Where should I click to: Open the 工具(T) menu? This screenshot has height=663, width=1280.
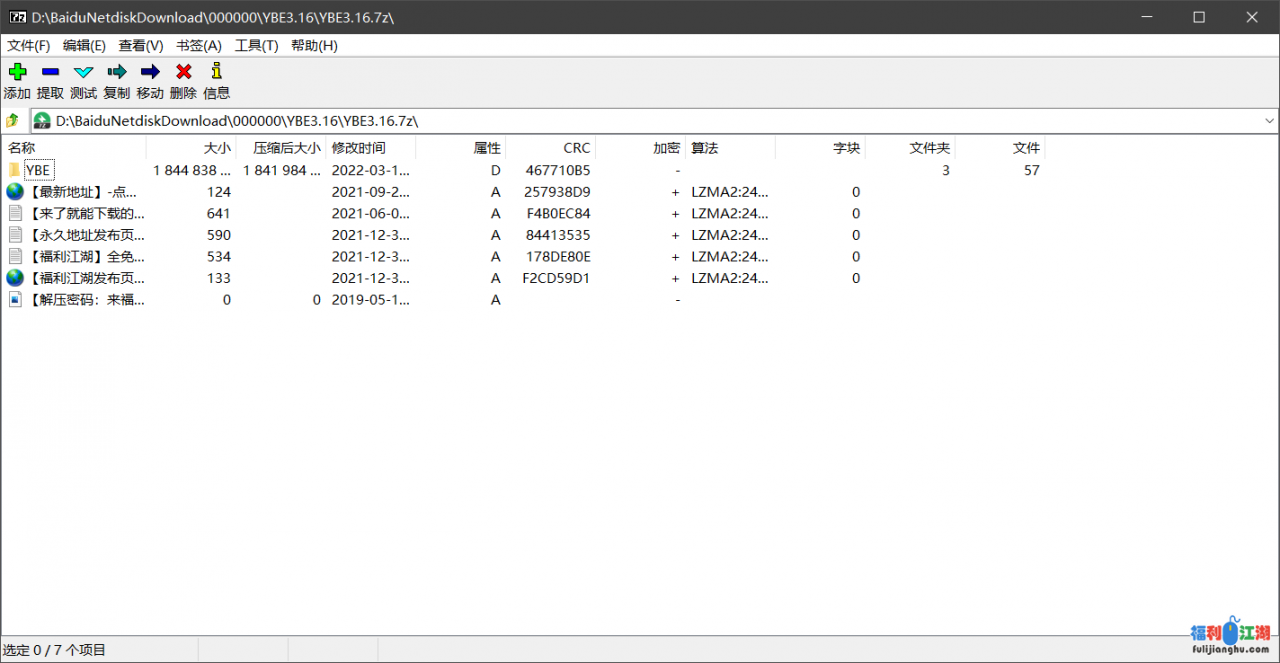[x=256, y=46]
